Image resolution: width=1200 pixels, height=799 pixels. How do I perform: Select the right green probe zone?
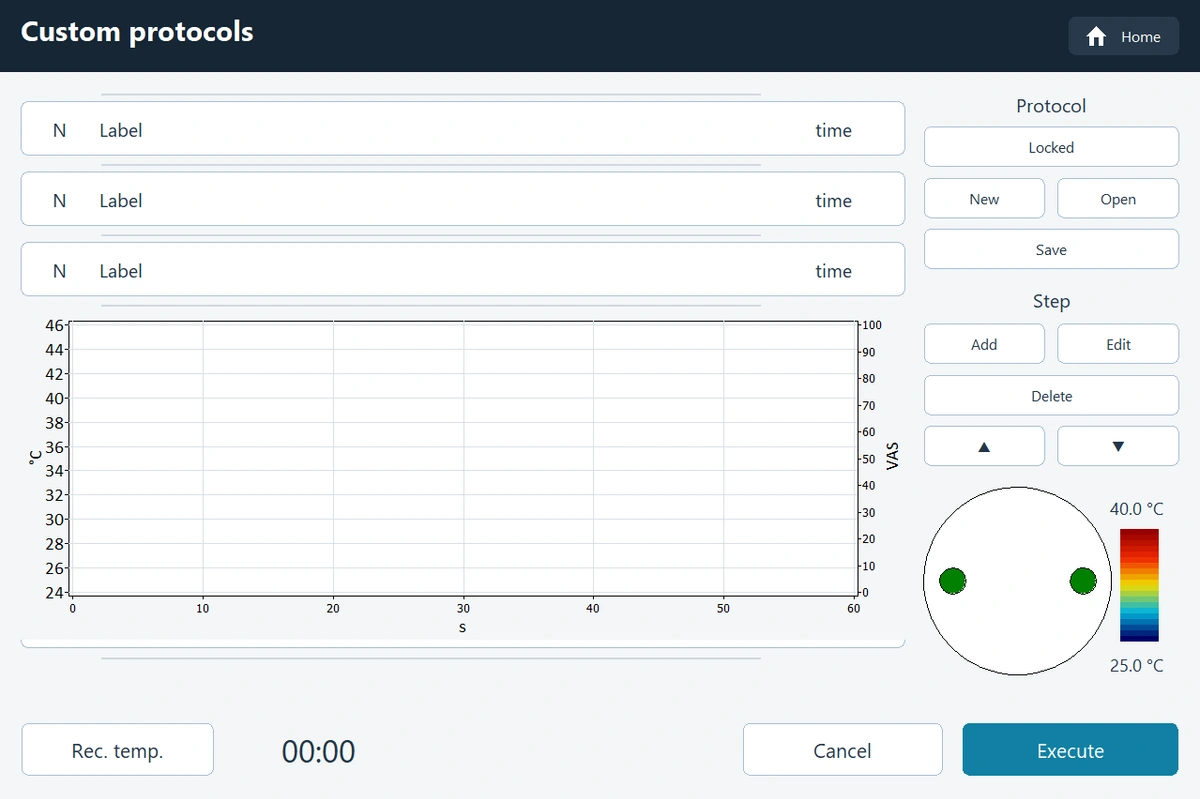[x=1083, y=581]
